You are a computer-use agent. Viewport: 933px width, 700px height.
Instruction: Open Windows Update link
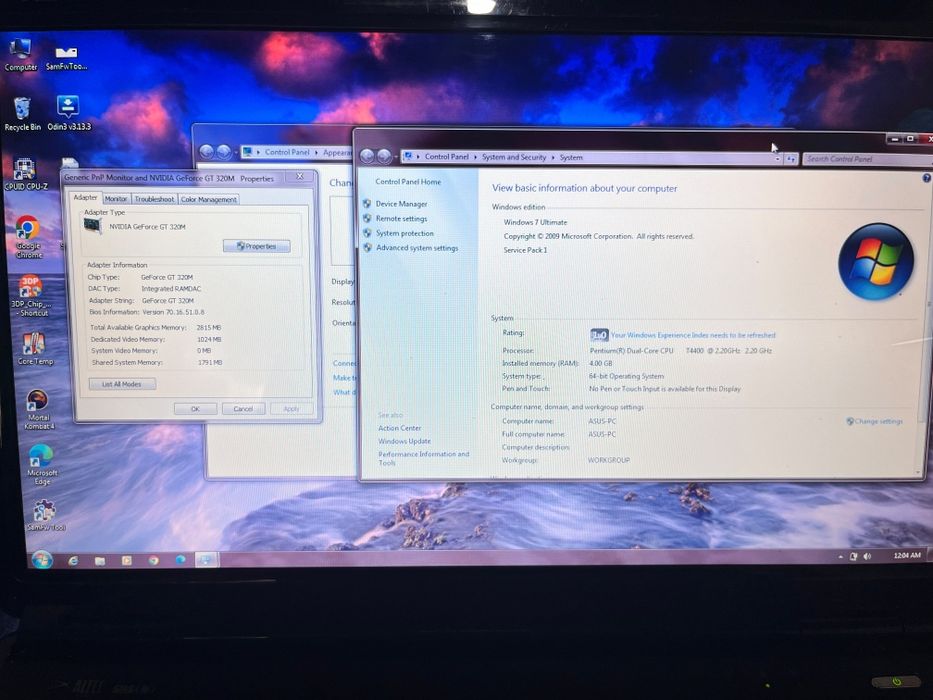[x=404, y=441]
